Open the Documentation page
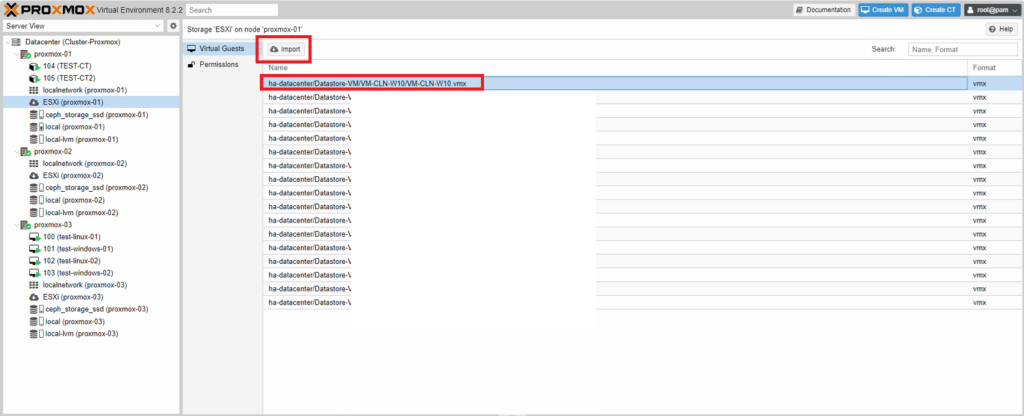This screenshot has width=1024, height=416. click(824, 10)
